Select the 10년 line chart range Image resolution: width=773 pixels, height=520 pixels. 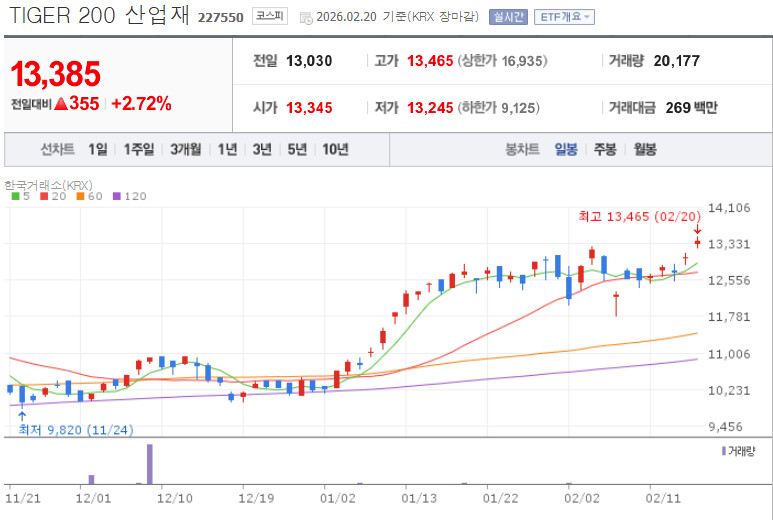pyautogui.click(x=335, y=149)
